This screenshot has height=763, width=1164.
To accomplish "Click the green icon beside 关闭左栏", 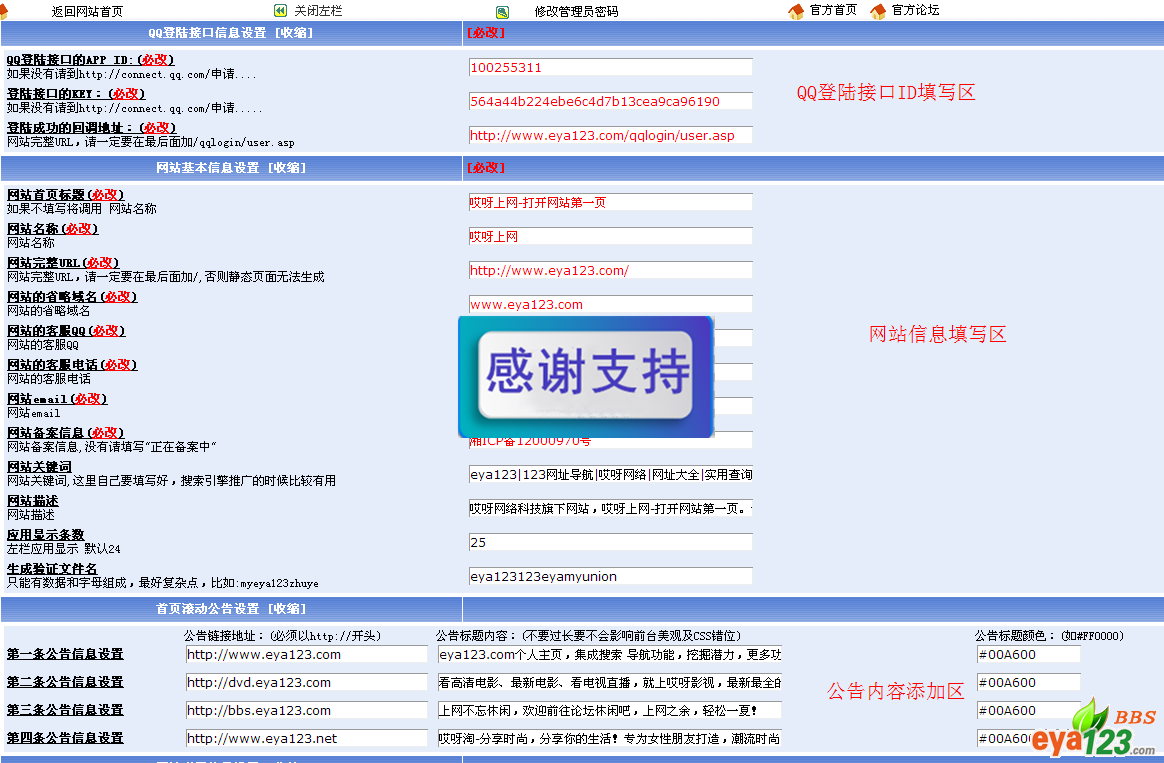I will click(x=280, y=10).
